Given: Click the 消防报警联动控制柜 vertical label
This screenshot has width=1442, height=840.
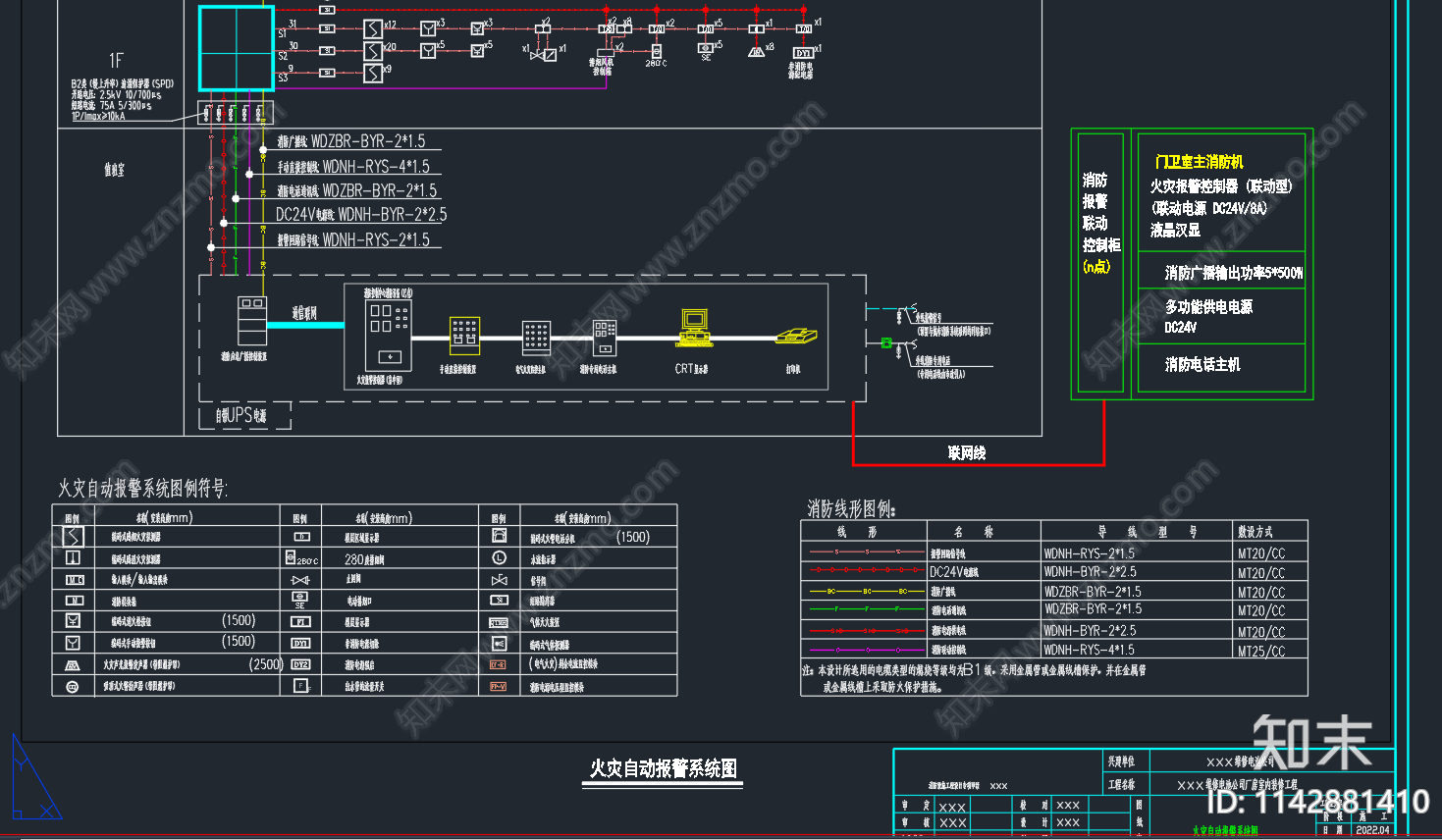Looking at the screenshot, I should pos(1101,223).
